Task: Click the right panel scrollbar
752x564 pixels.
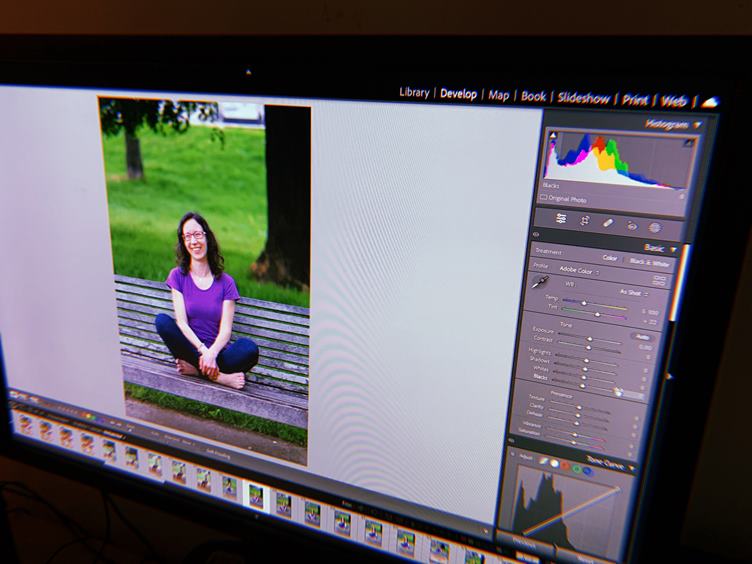Action: 681,283
